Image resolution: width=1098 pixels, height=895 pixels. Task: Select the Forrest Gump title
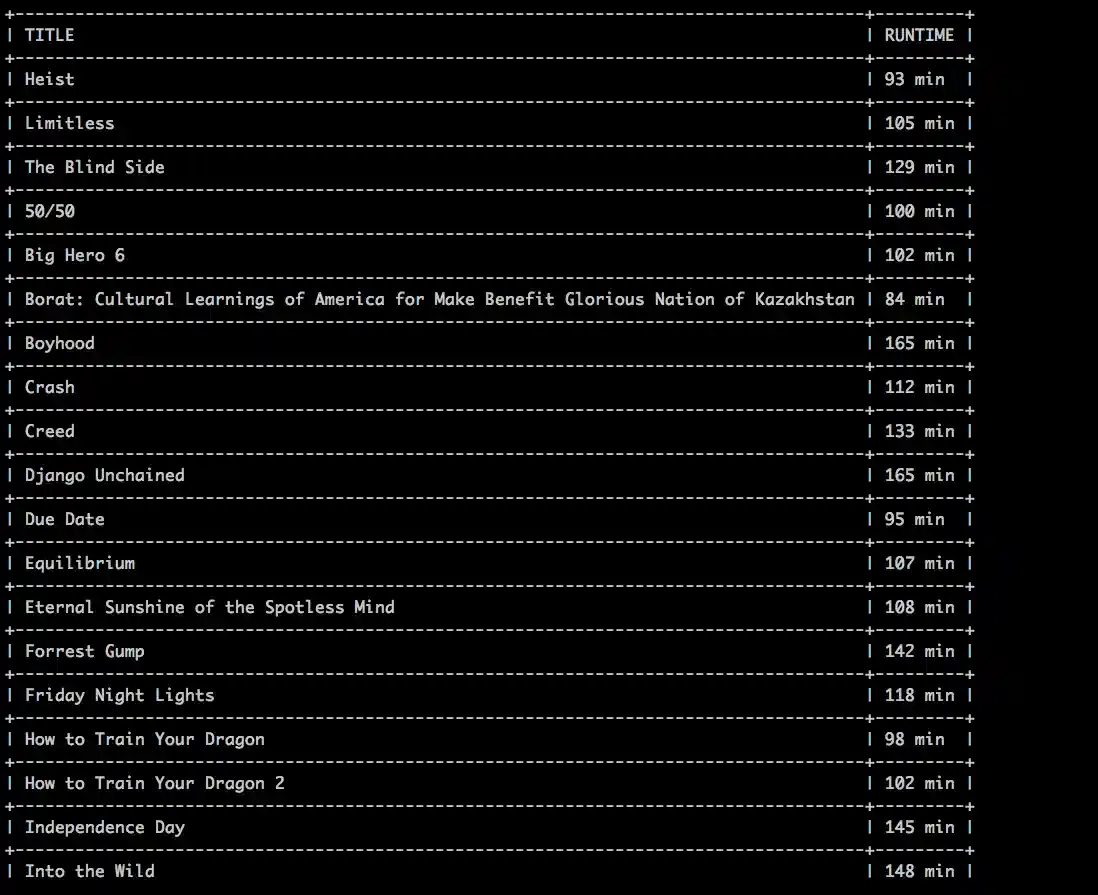tap(84, 651)
